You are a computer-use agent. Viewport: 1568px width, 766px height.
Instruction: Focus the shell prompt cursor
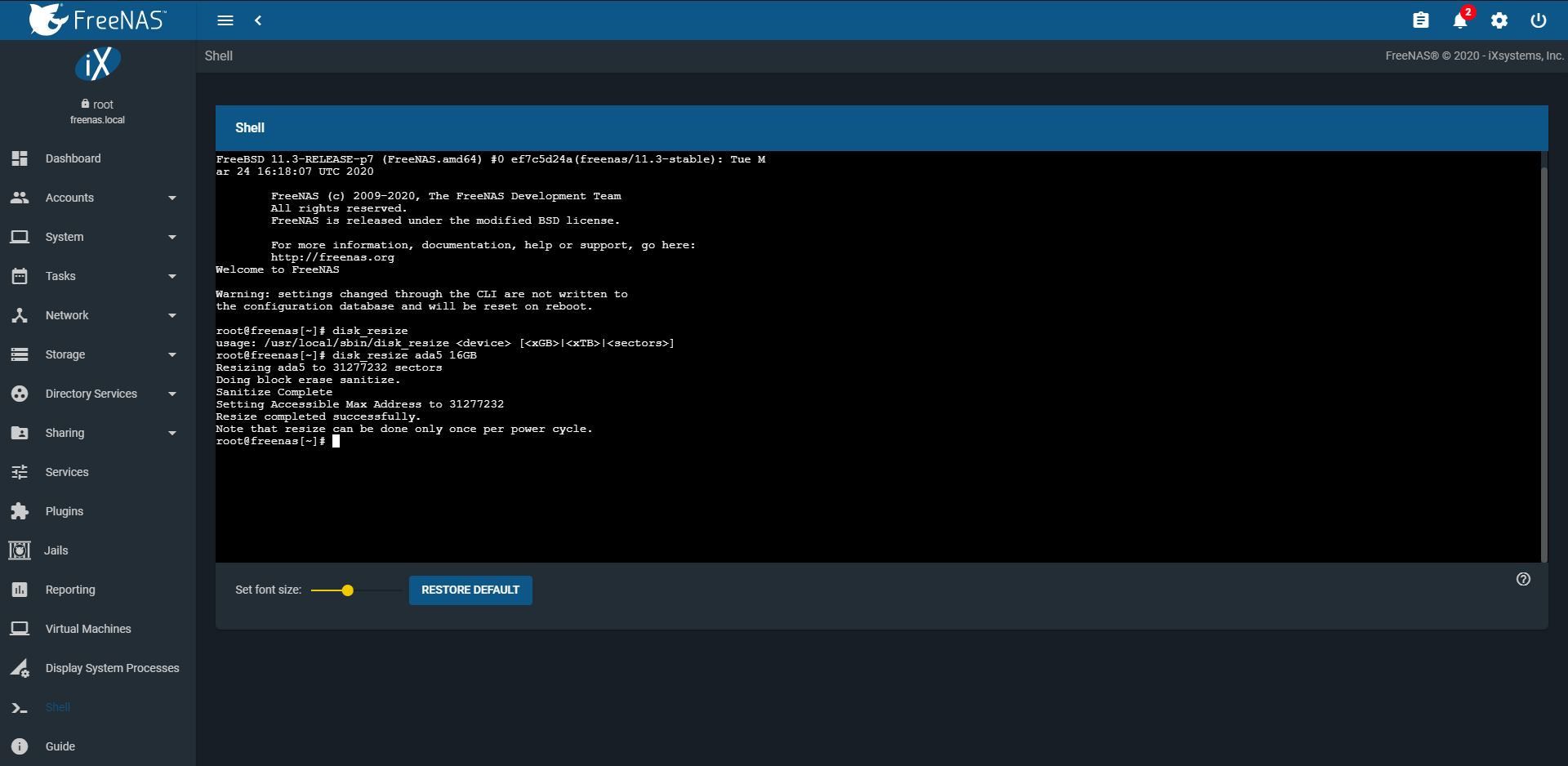pos(336,441)
